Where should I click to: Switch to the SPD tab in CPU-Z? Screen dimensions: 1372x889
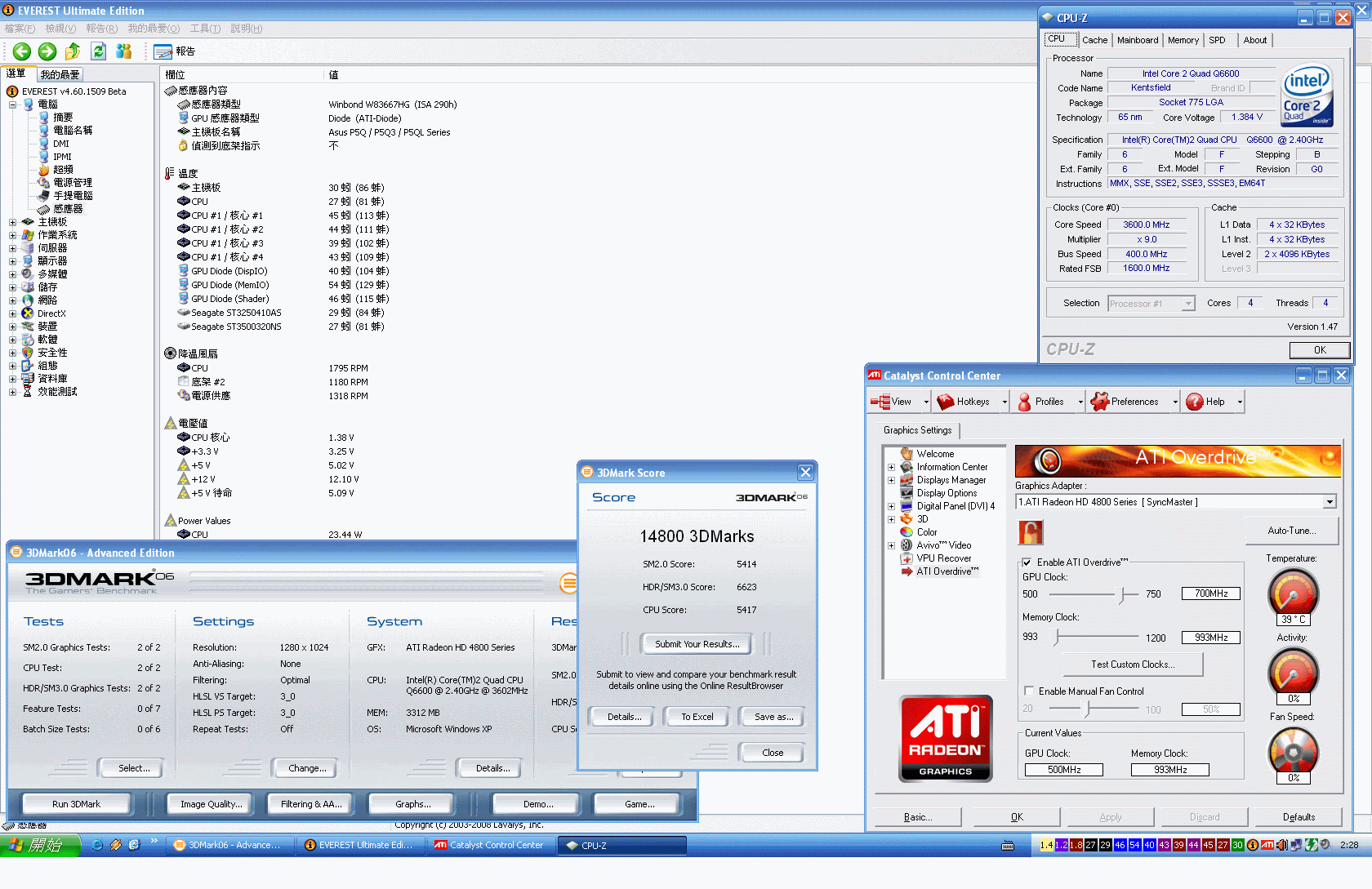tap(1217, 40)
